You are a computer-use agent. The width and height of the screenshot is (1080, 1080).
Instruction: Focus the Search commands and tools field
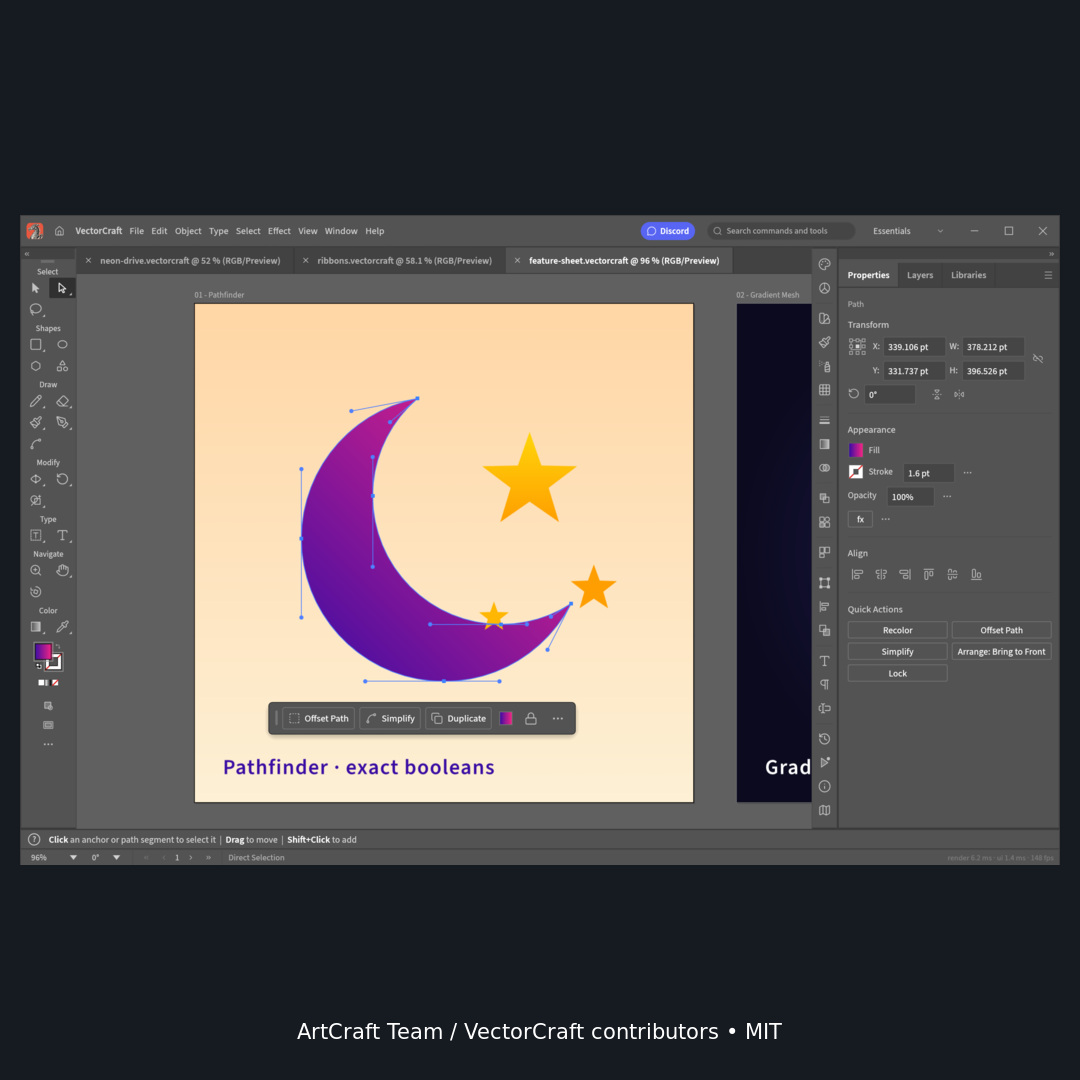tap(781, 231)
